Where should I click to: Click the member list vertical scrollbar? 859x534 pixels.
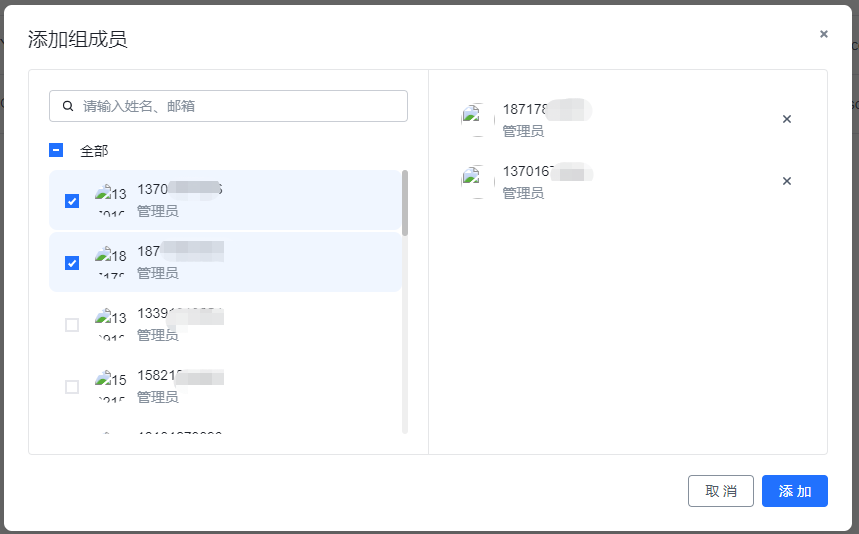pos(405,203)
